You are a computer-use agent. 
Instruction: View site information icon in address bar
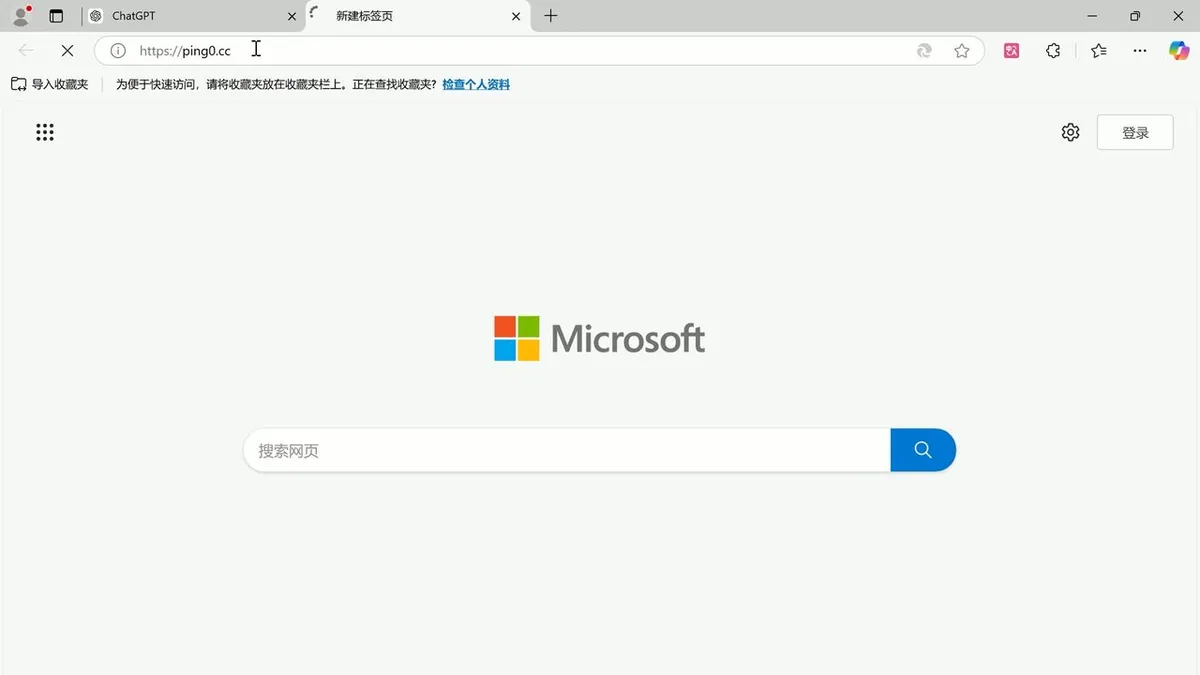coord(118,50)
